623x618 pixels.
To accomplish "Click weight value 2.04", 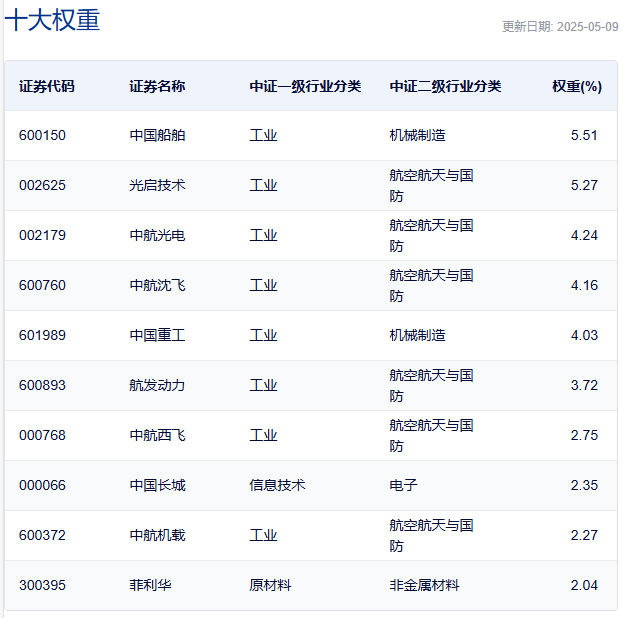I will tap(584, 585).
